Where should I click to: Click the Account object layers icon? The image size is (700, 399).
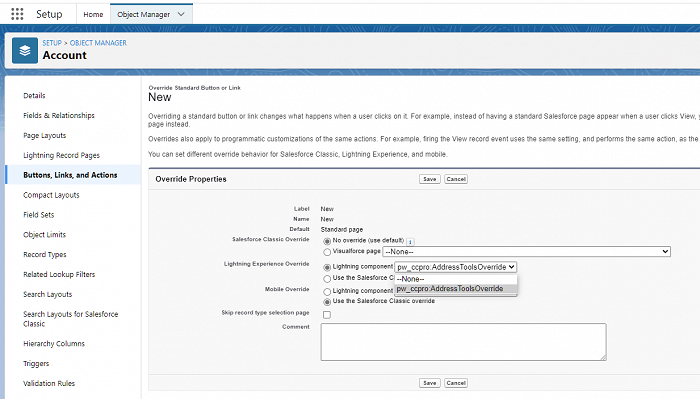[x=25, y=50]
